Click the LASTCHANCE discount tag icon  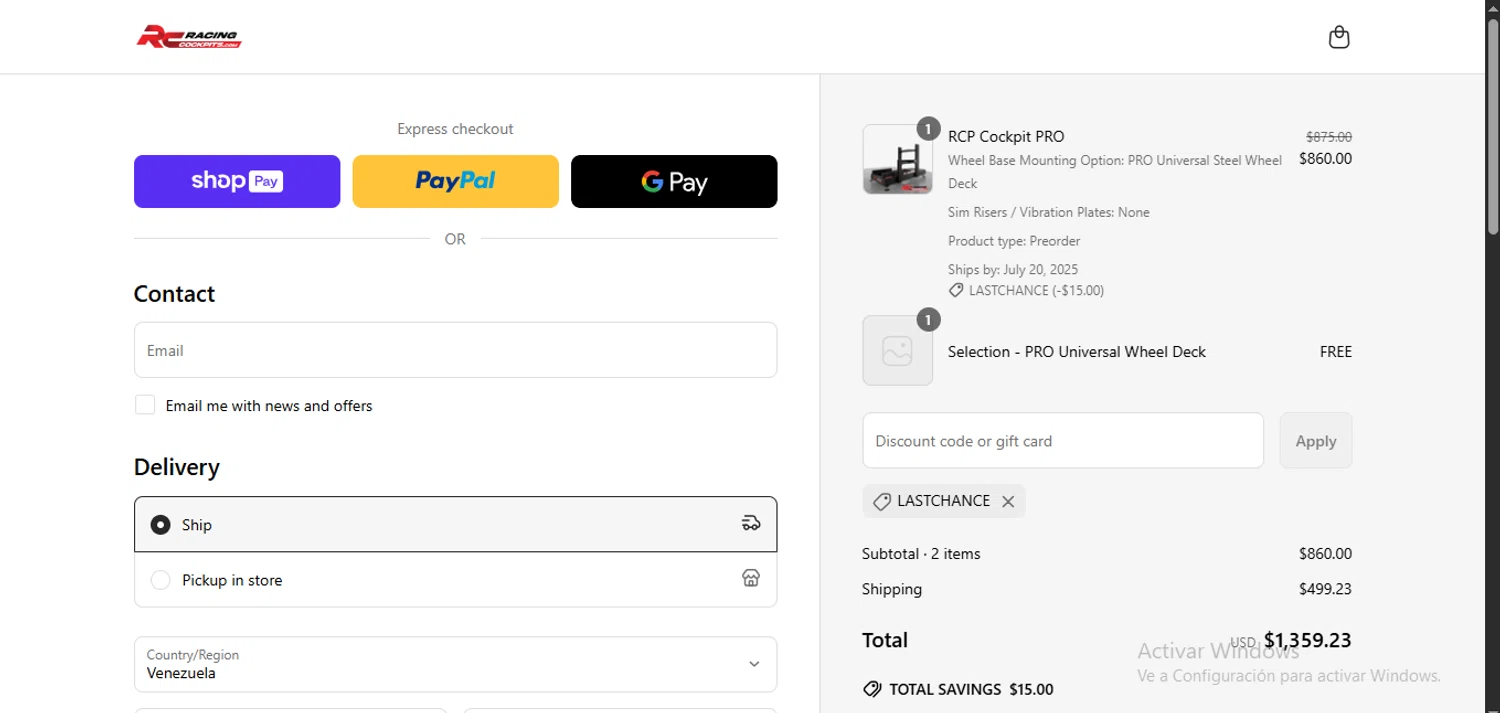[x=882, y=502]
